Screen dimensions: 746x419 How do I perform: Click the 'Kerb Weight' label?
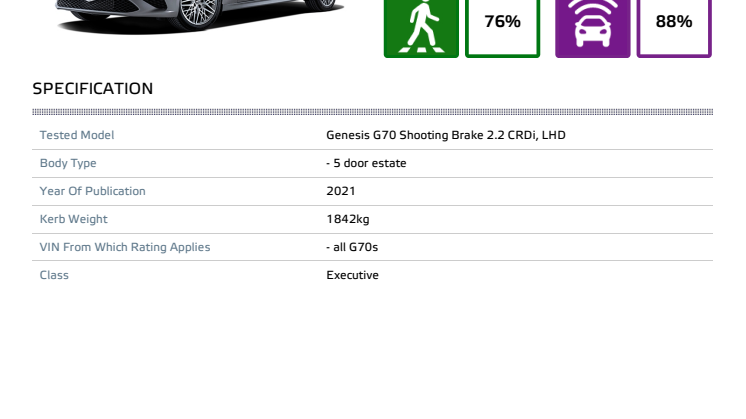point(73,219)
